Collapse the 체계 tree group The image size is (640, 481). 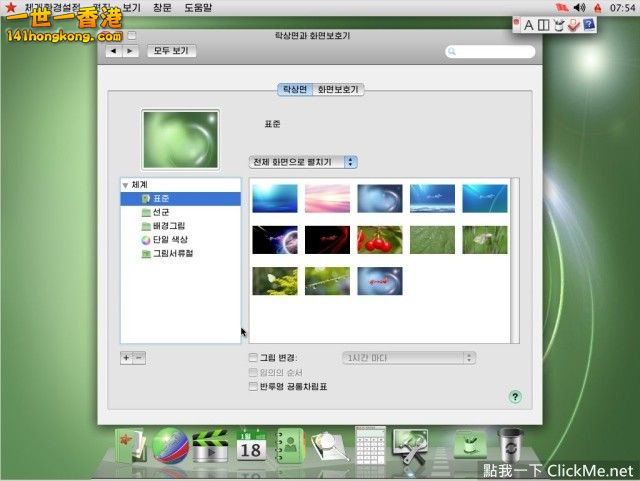pyautogui.click(x=125, y=185)
